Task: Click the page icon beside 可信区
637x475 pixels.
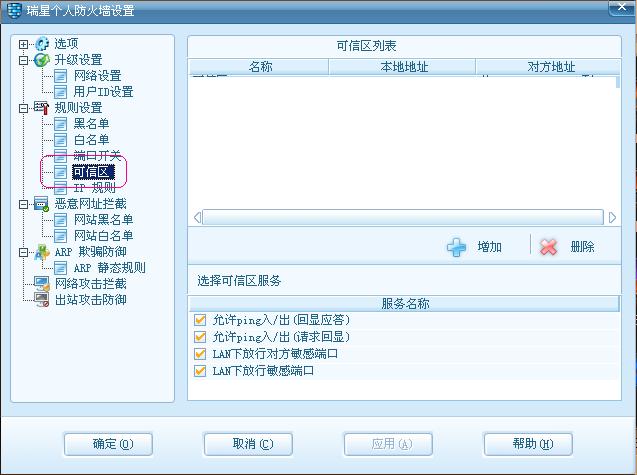Action: 61,172
